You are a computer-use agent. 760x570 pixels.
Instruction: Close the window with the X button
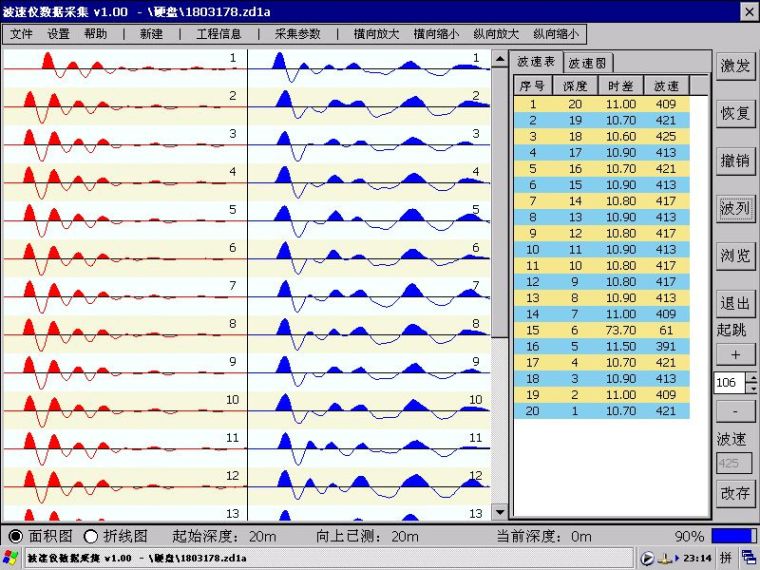746,11
